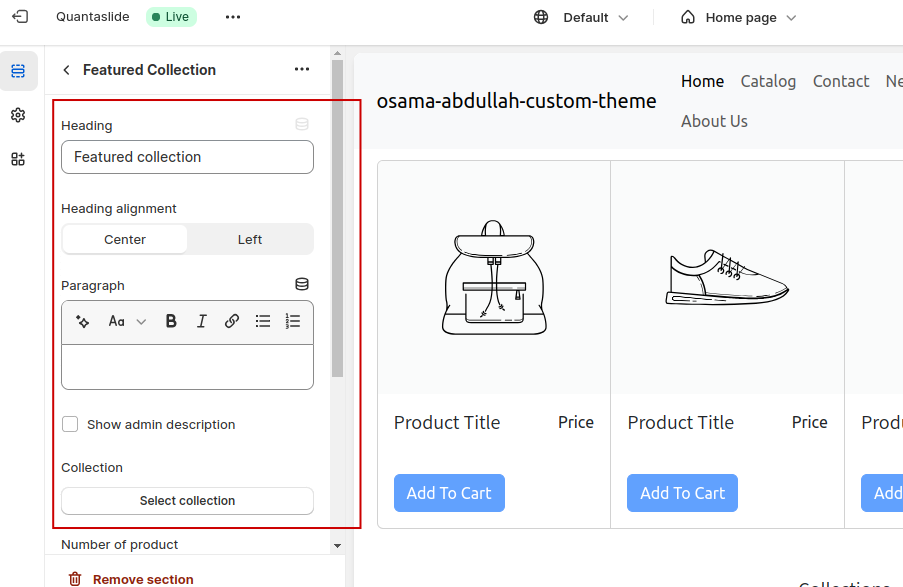Screen dimensions: 903x587
Task: Open the text style size dropdown
Action: pyautogui.click(x=126, y=321)
